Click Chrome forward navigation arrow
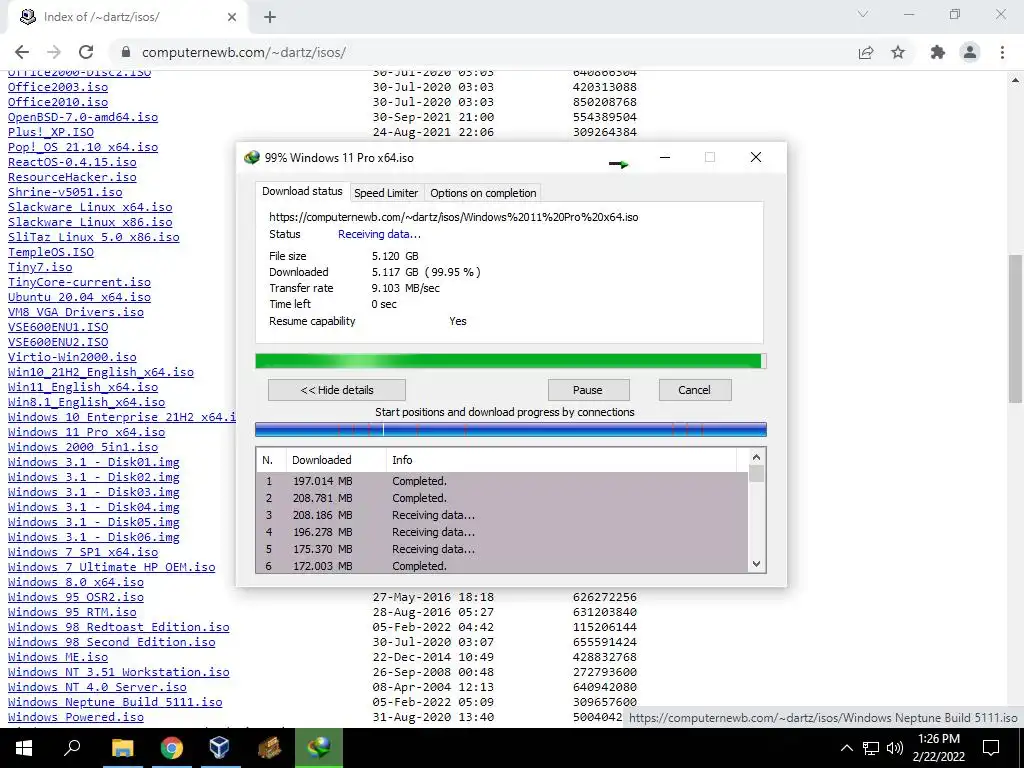Screen dimensions: 1024x768 pos(54,52)
